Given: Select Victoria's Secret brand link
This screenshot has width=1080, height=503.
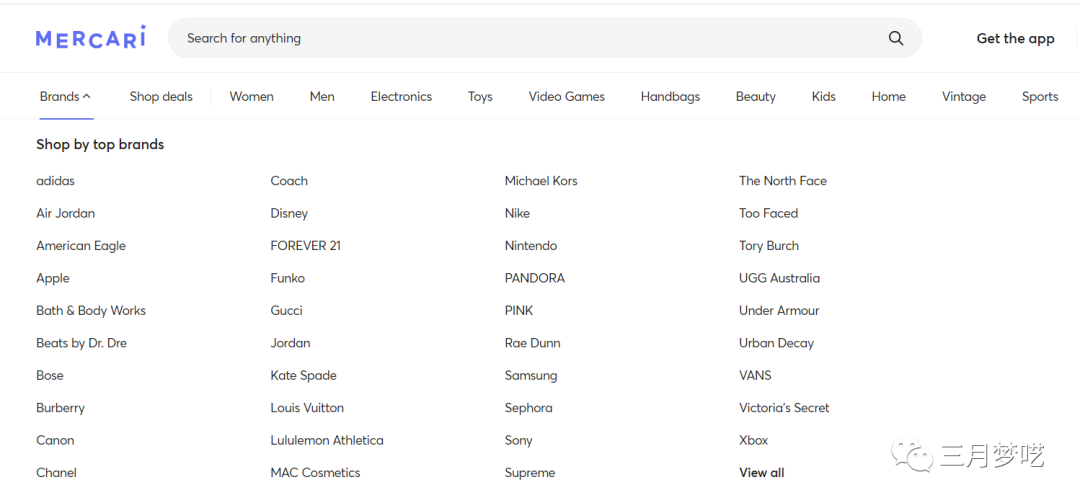Looking at the screenshot, I should click(784, 408).
